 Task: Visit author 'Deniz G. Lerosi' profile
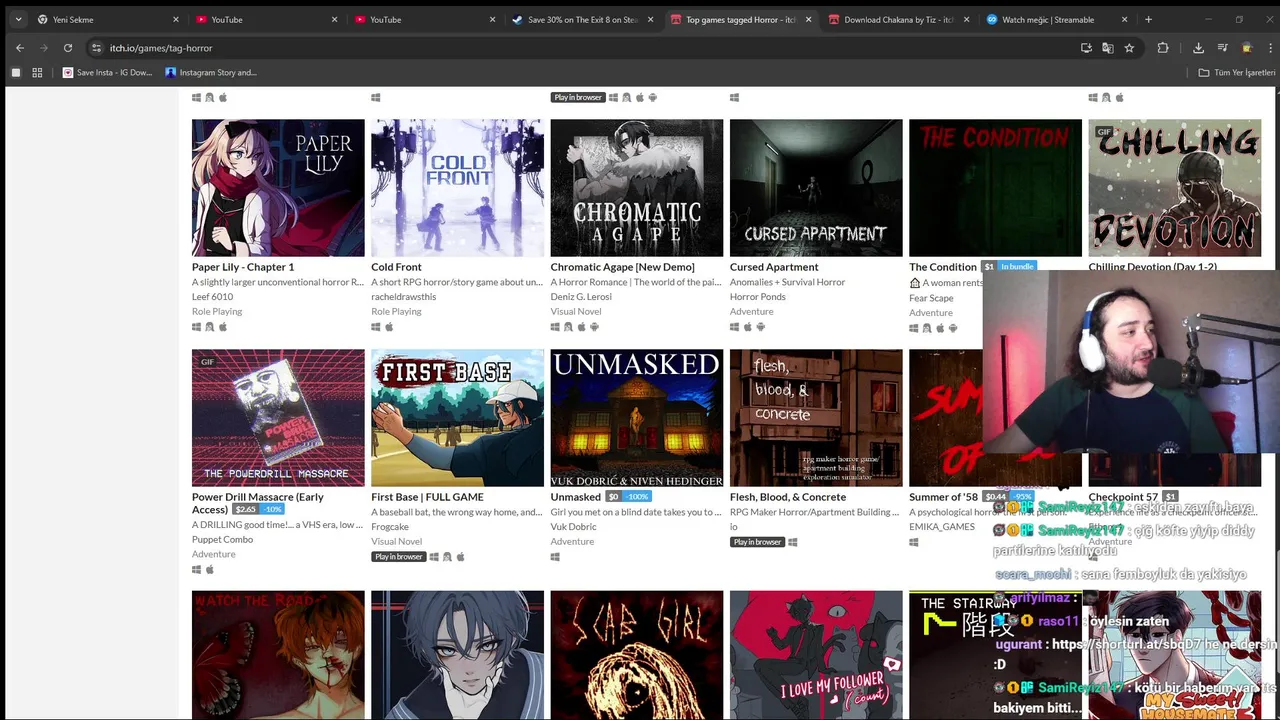581,297
